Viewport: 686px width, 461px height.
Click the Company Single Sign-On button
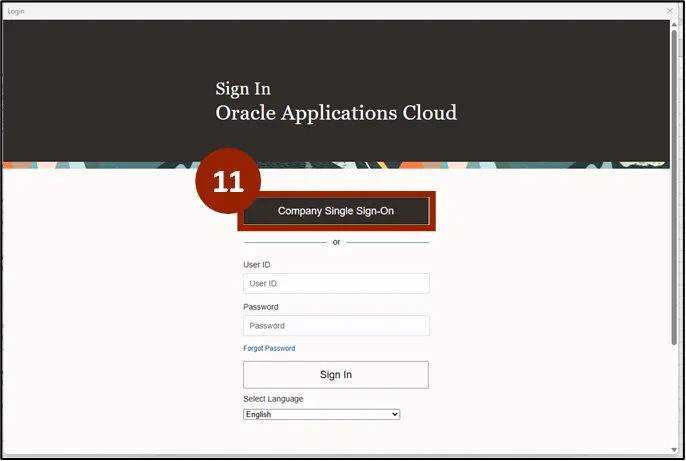(x=336, y=211)
